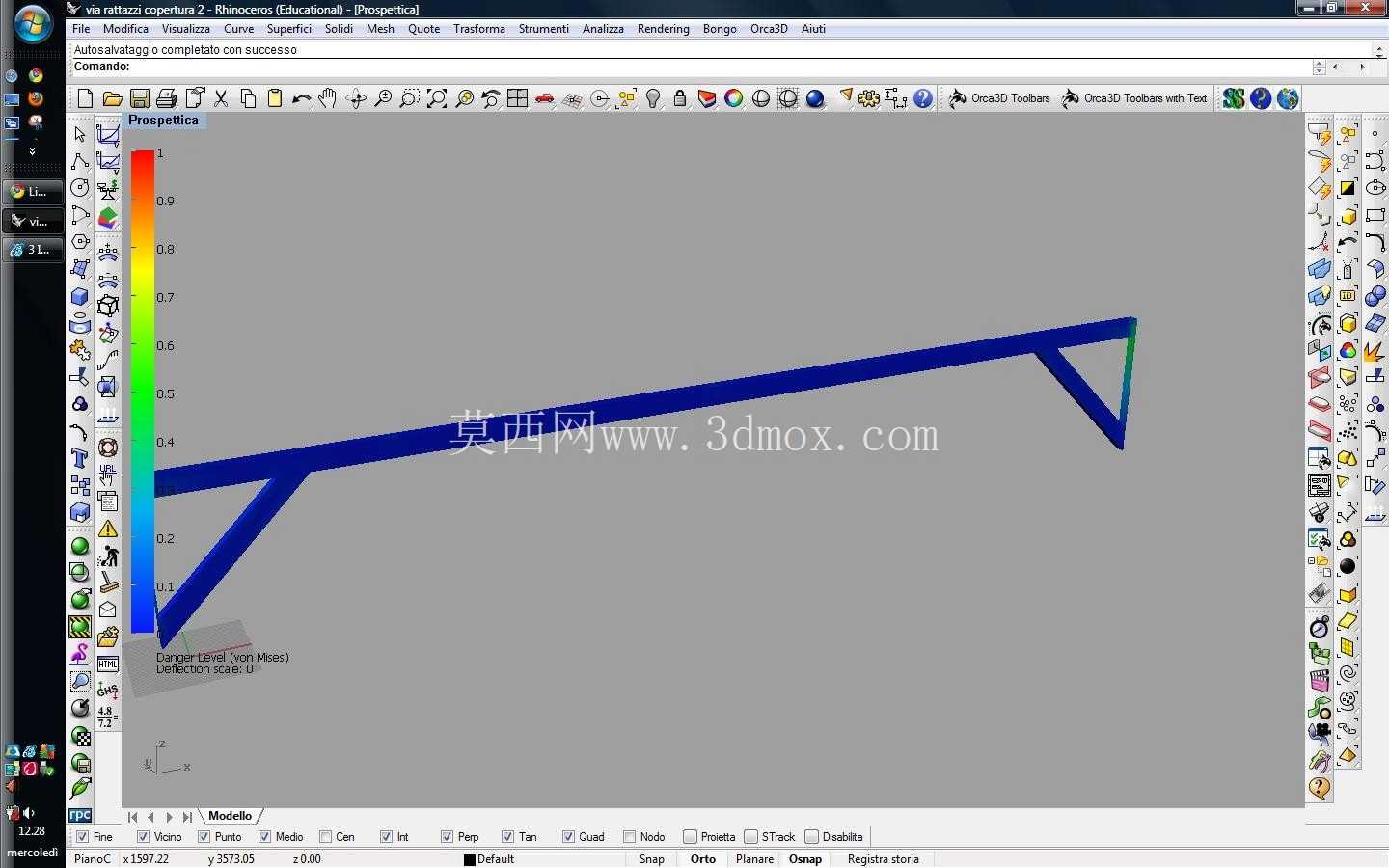
Task: Activate the Pan hand tool
Action: [x=328, y=98]
